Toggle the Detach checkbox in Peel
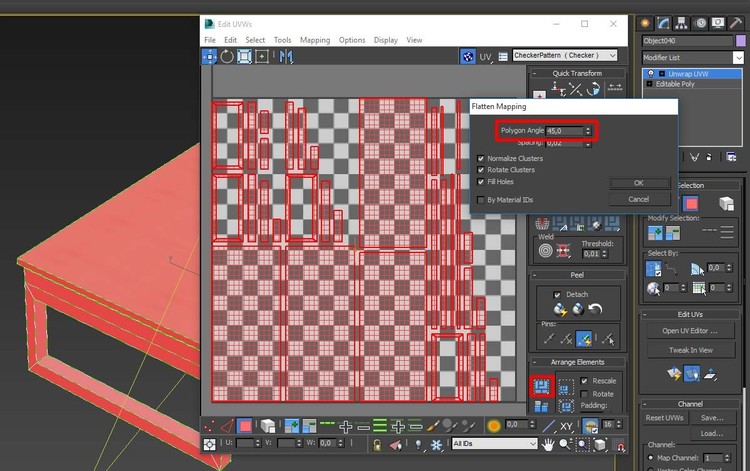The width and height of the screenshot is (750, 471). [557, 295]
